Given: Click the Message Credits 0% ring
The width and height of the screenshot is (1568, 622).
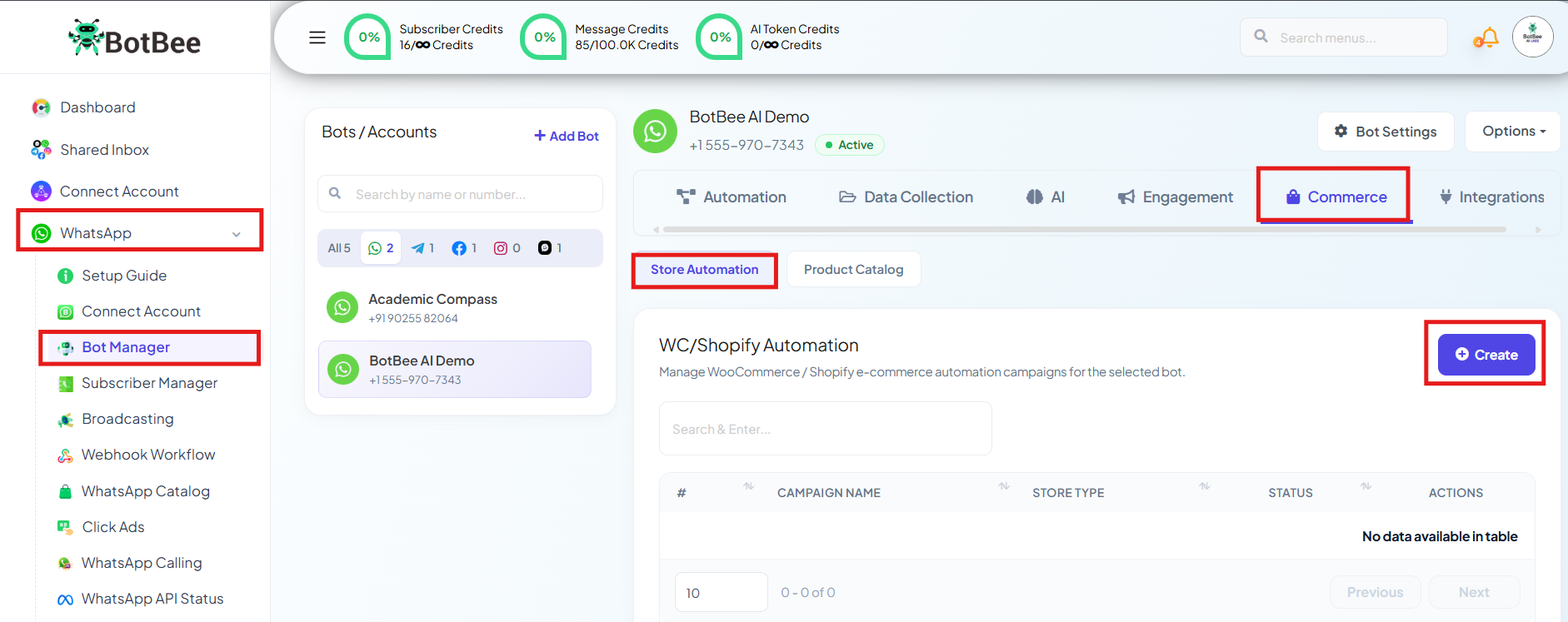Looking at the screenshot, I should (543, 37).
